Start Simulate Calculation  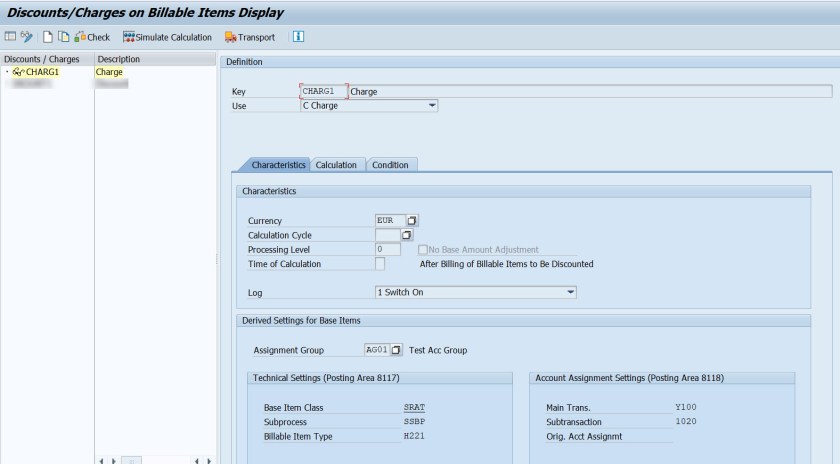pyautogui.click(x=167, y=37)
